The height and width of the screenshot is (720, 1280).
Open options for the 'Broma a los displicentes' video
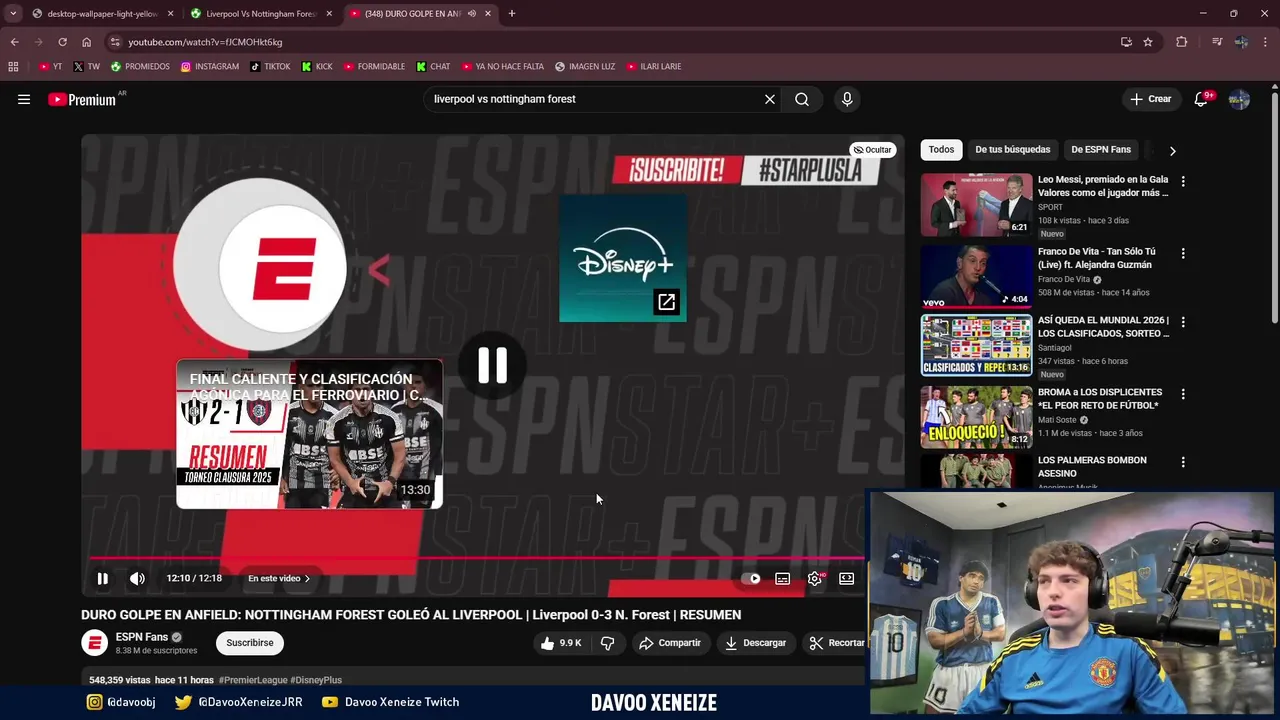tap(1183, 394)
